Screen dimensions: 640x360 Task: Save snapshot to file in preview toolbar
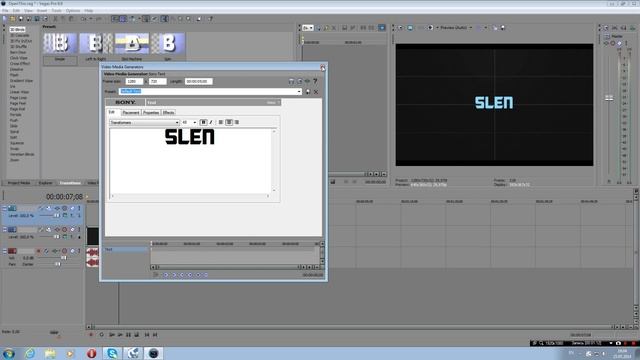tap(503, 28)
